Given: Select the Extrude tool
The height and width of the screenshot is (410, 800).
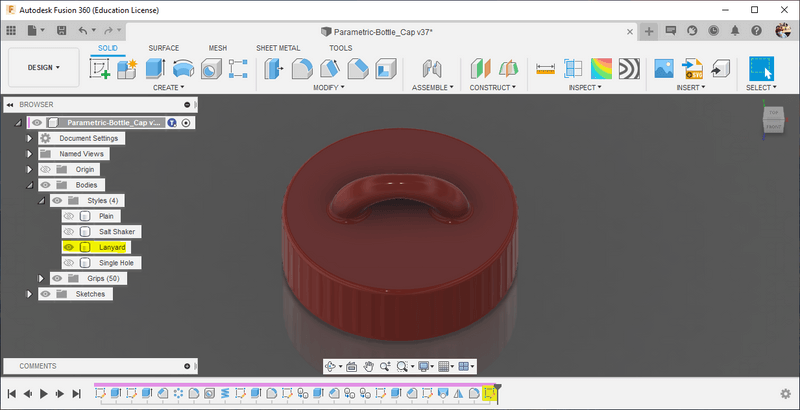Looking at the screenshot, I should click(x=155, y=68).
